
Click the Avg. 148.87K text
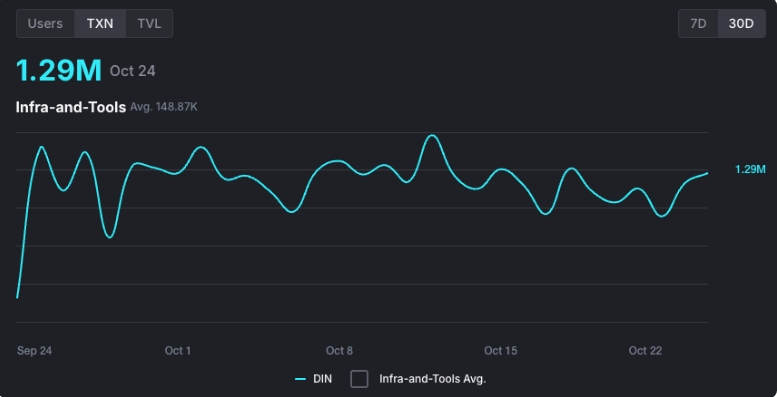coord(164,107)
